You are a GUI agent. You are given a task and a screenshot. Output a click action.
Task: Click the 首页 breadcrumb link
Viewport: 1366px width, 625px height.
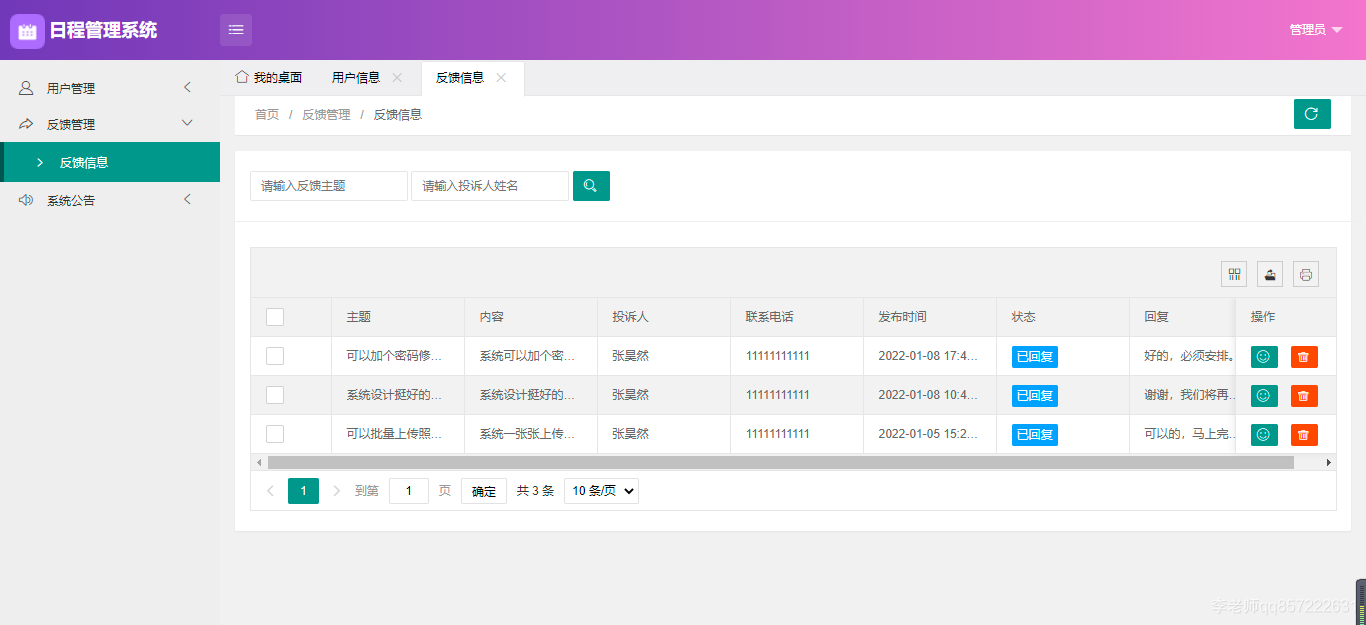[x=267, y=115]
